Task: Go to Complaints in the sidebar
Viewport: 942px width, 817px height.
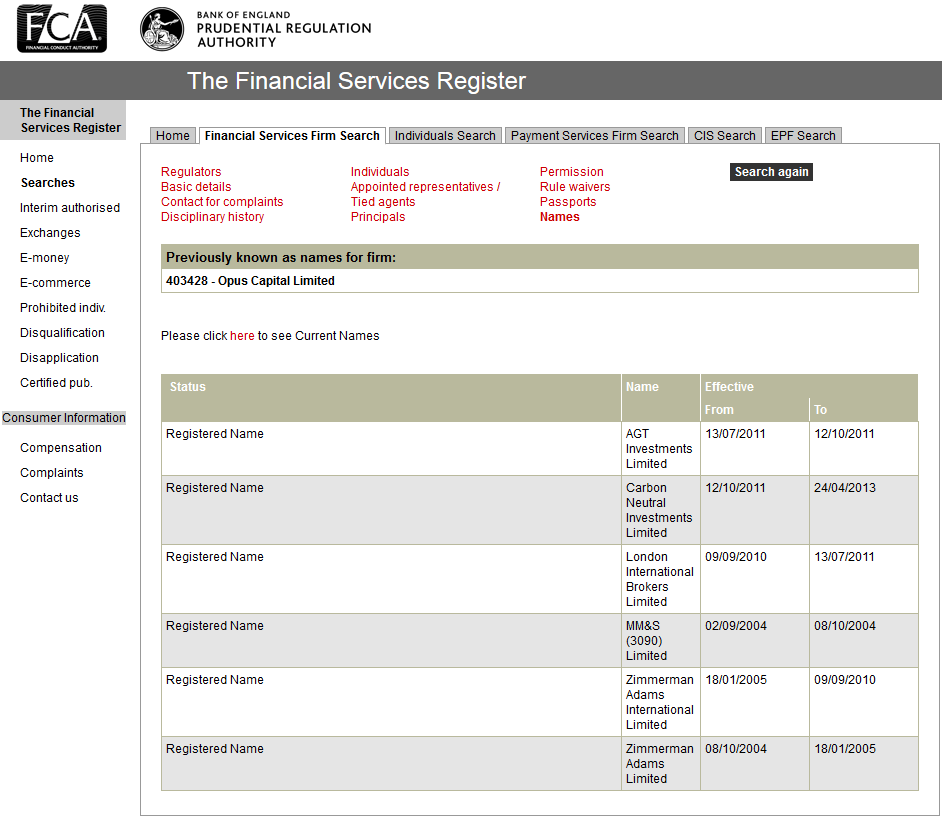Action: [52, 473]
